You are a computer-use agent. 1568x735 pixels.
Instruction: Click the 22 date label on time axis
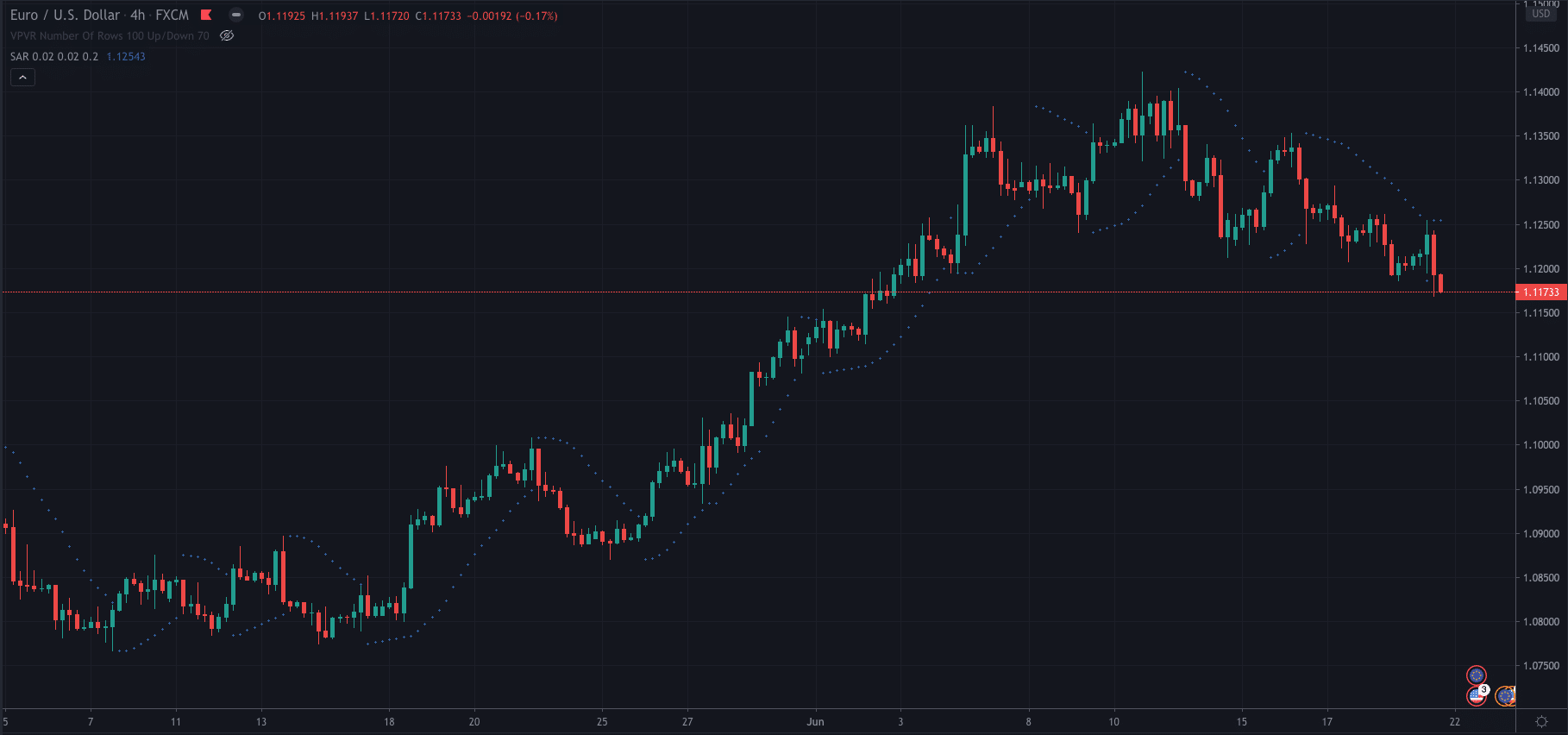1455,722
